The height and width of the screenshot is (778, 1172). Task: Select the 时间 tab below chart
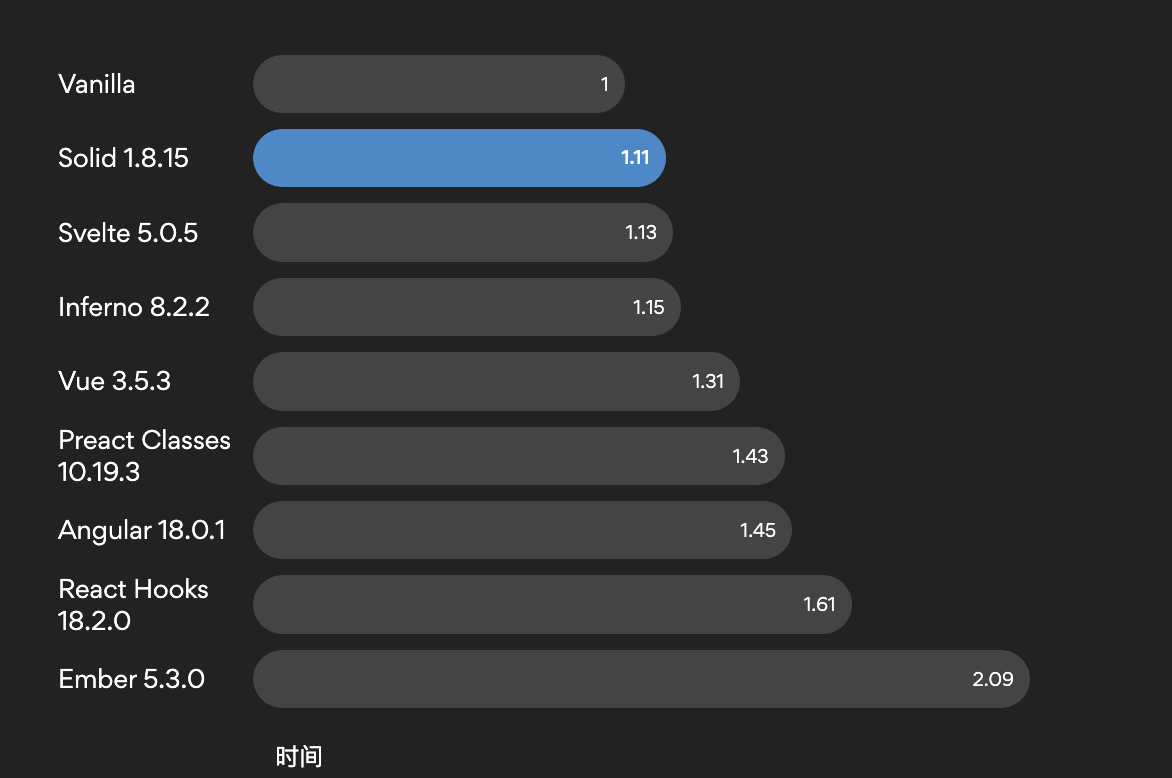point(299,756)
